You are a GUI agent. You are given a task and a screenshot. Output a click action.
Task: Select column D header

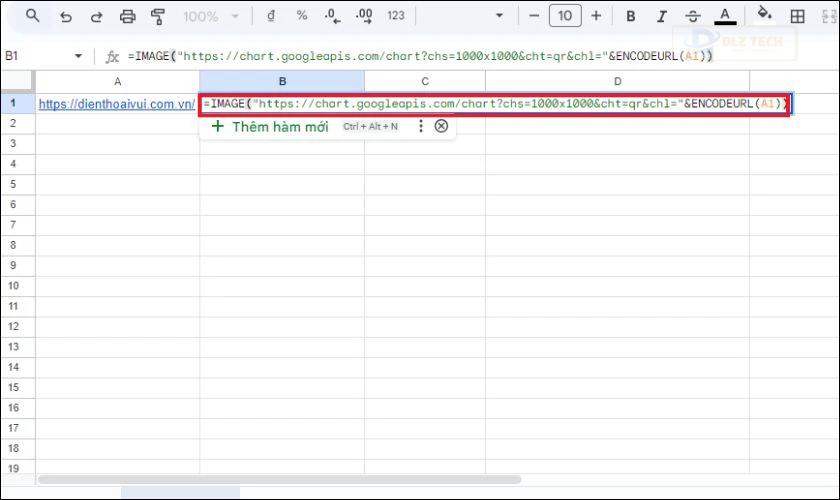click(617, 81)
